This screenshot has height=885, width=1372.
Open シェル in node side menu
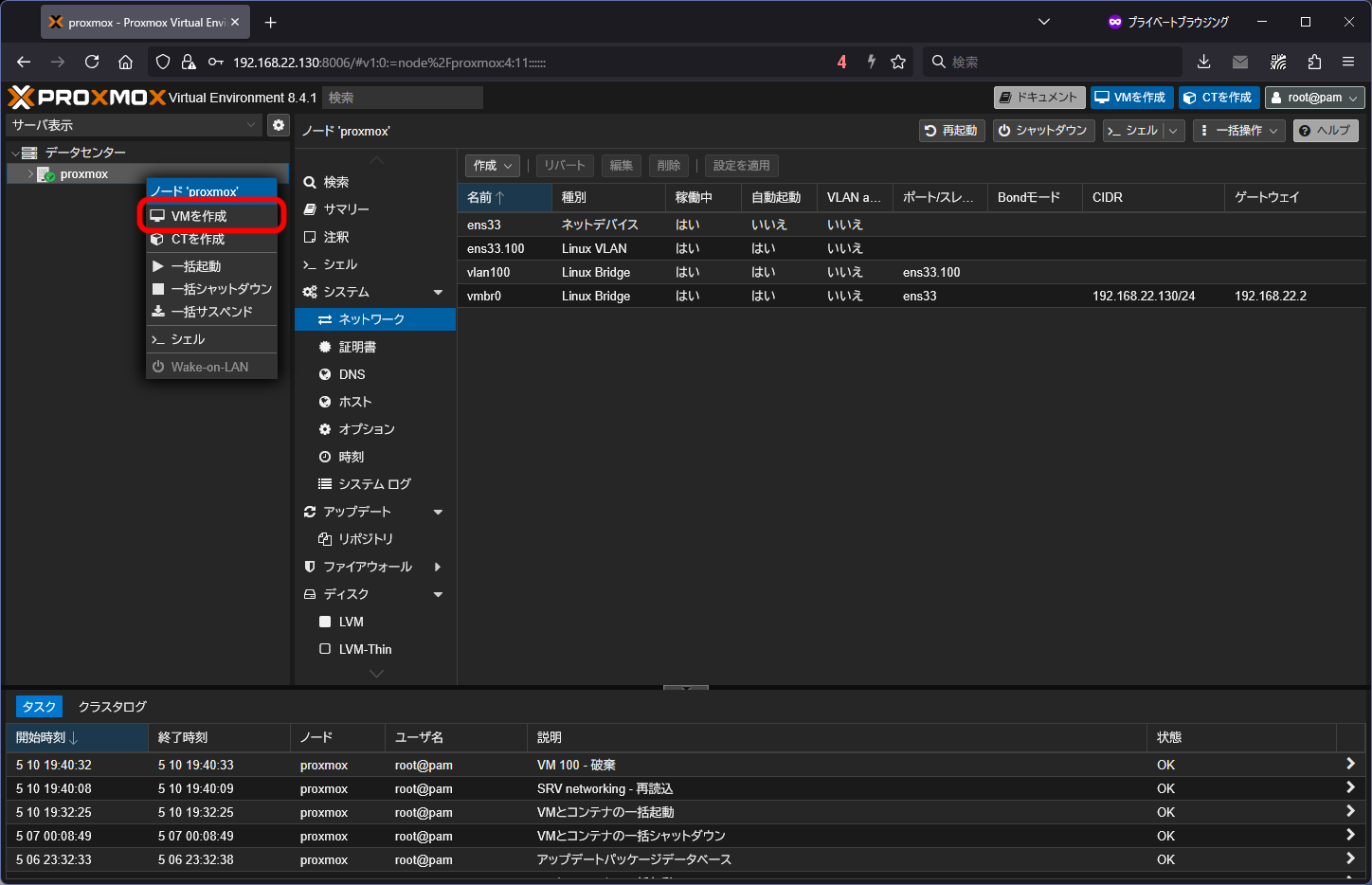tap(375, 264)
